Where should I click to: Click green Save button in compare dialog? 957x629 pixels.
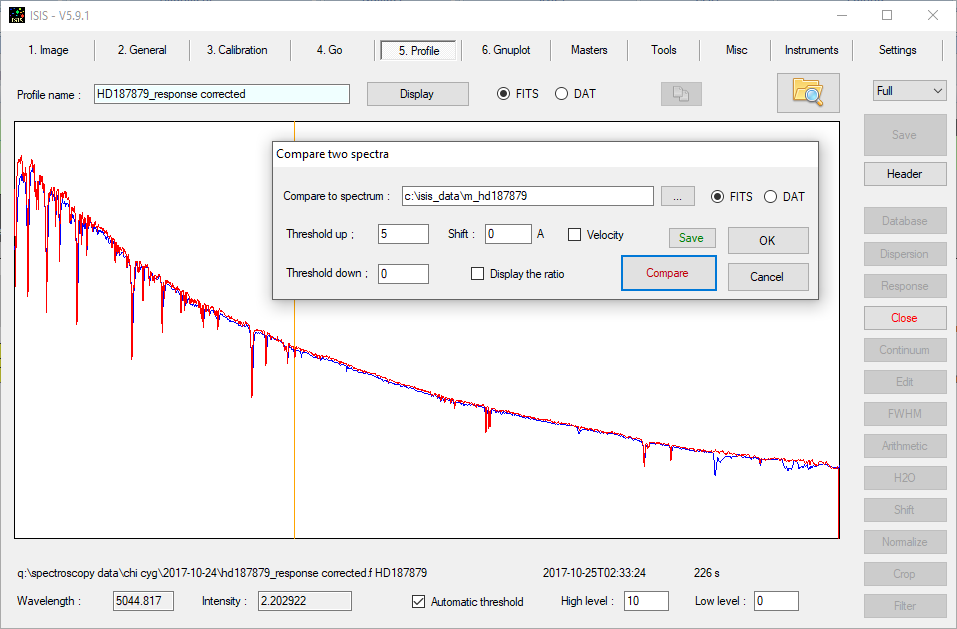tap(692, 238)
